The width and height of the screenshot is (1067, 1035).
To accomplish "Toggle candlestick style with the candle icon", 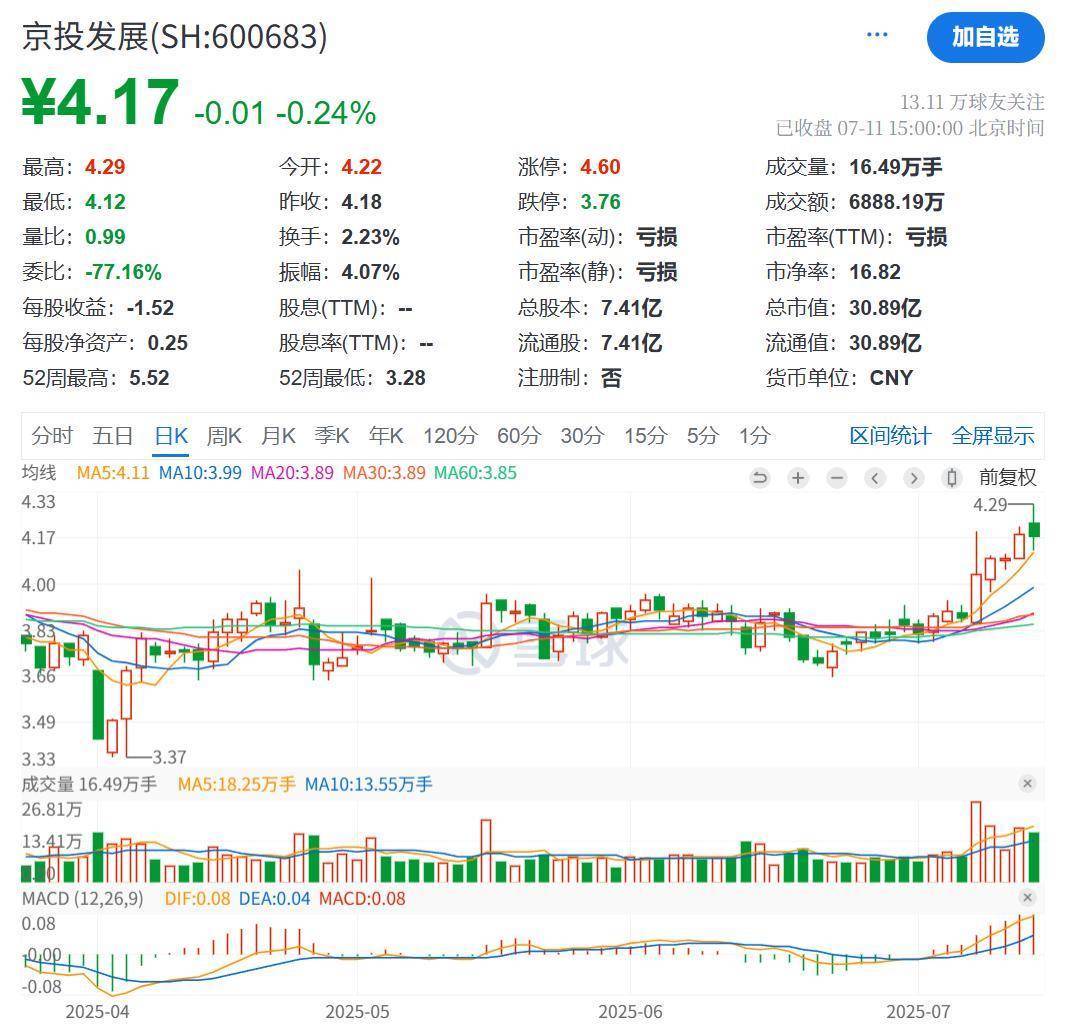I will 952,478.
